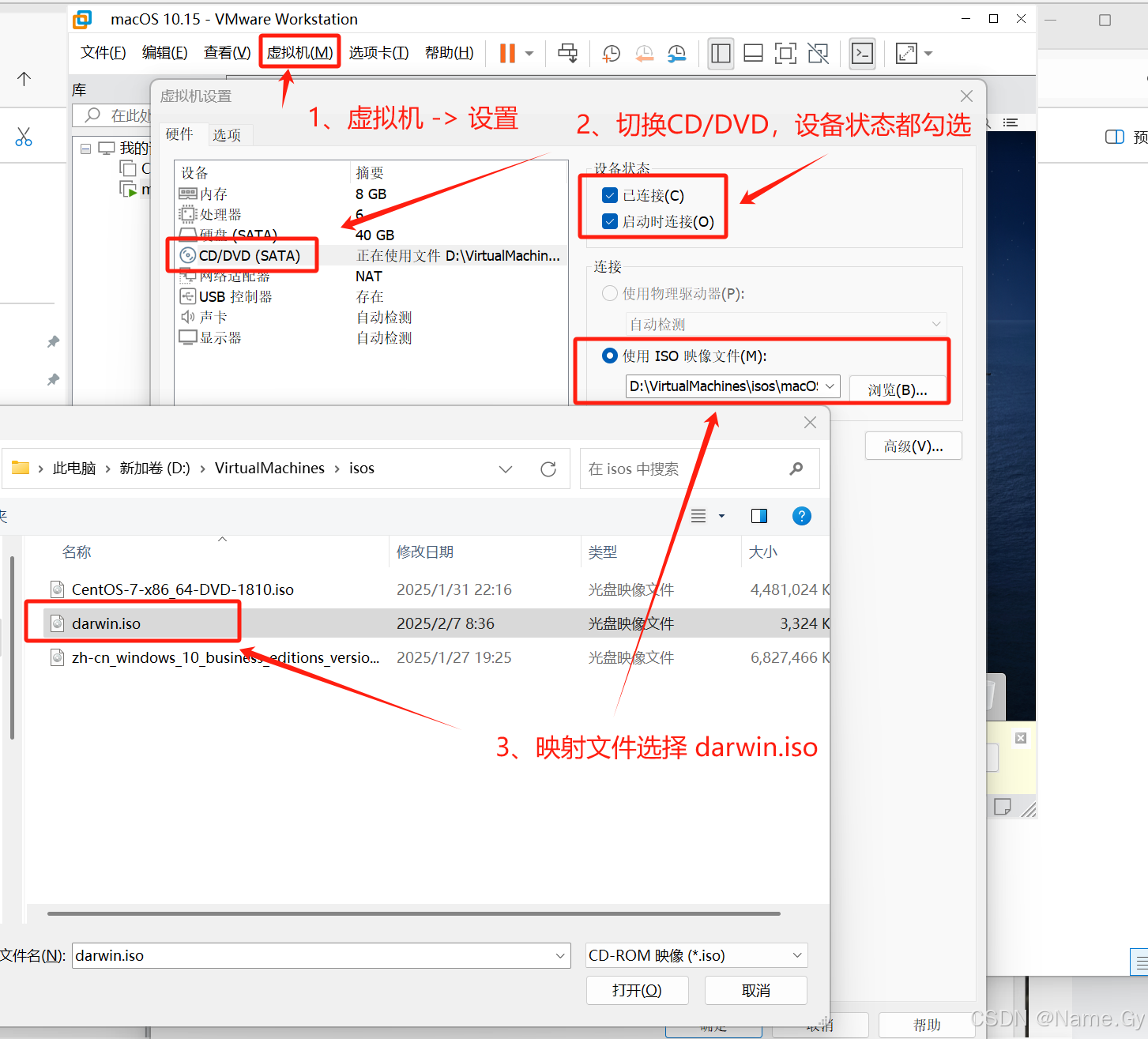Select the darwin.iso file
Screen dimensions: 1148x1039
coord(106,624)
